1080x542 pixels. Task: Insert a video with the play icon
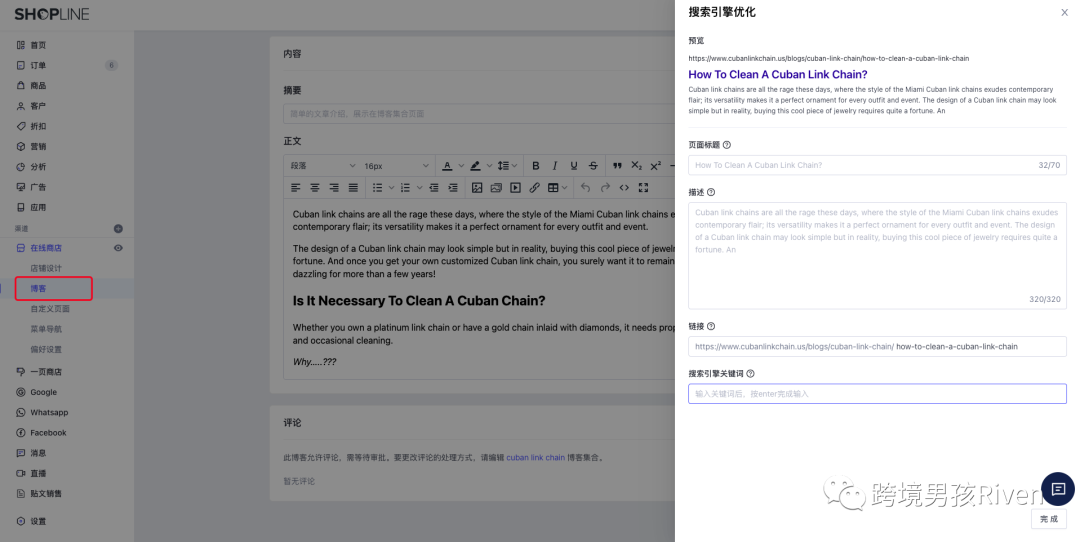(x=515, y=187)
